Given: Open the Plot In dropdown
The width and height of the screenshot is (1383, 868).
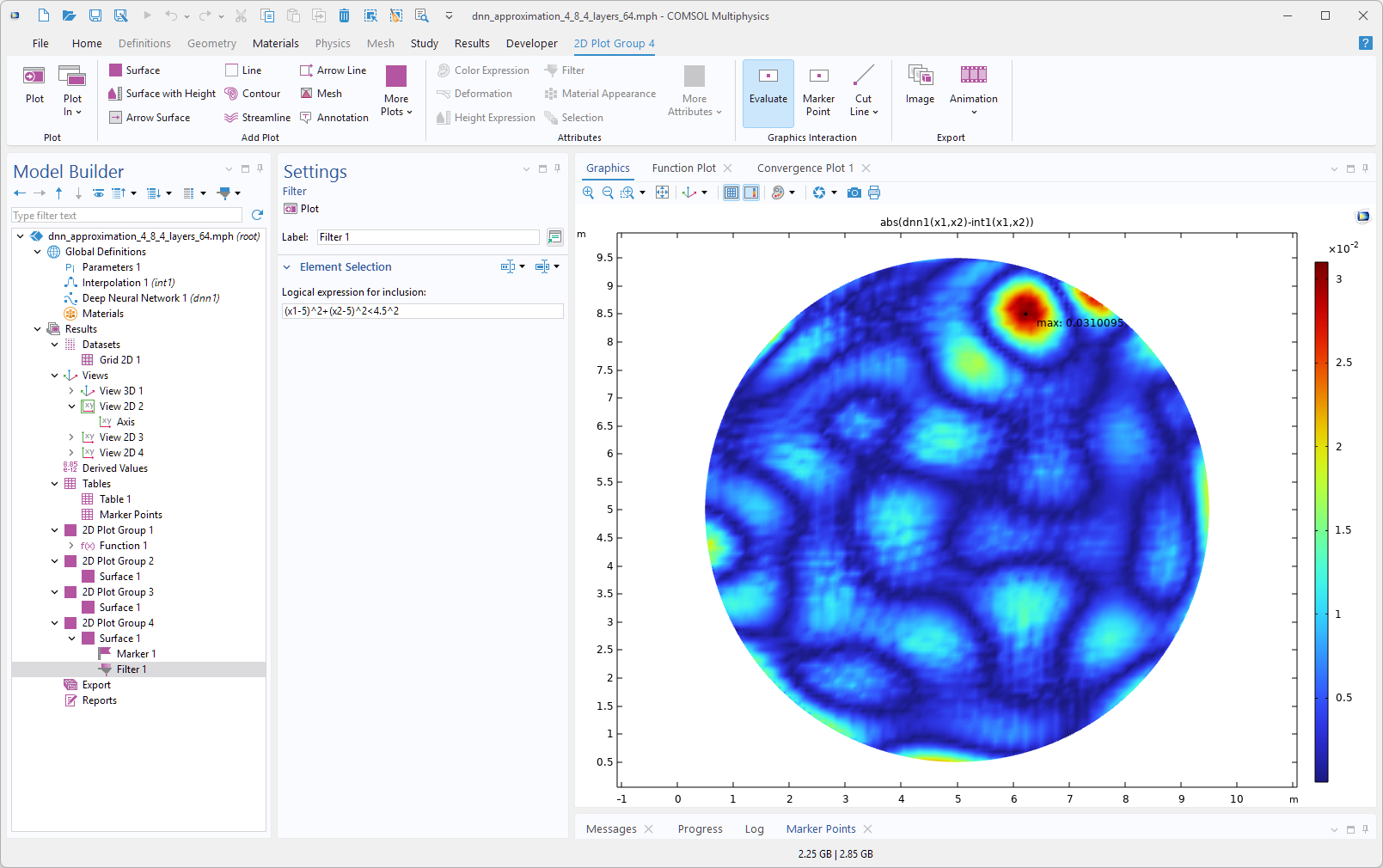Looking at the screenshot, I should tap(72, 105).
